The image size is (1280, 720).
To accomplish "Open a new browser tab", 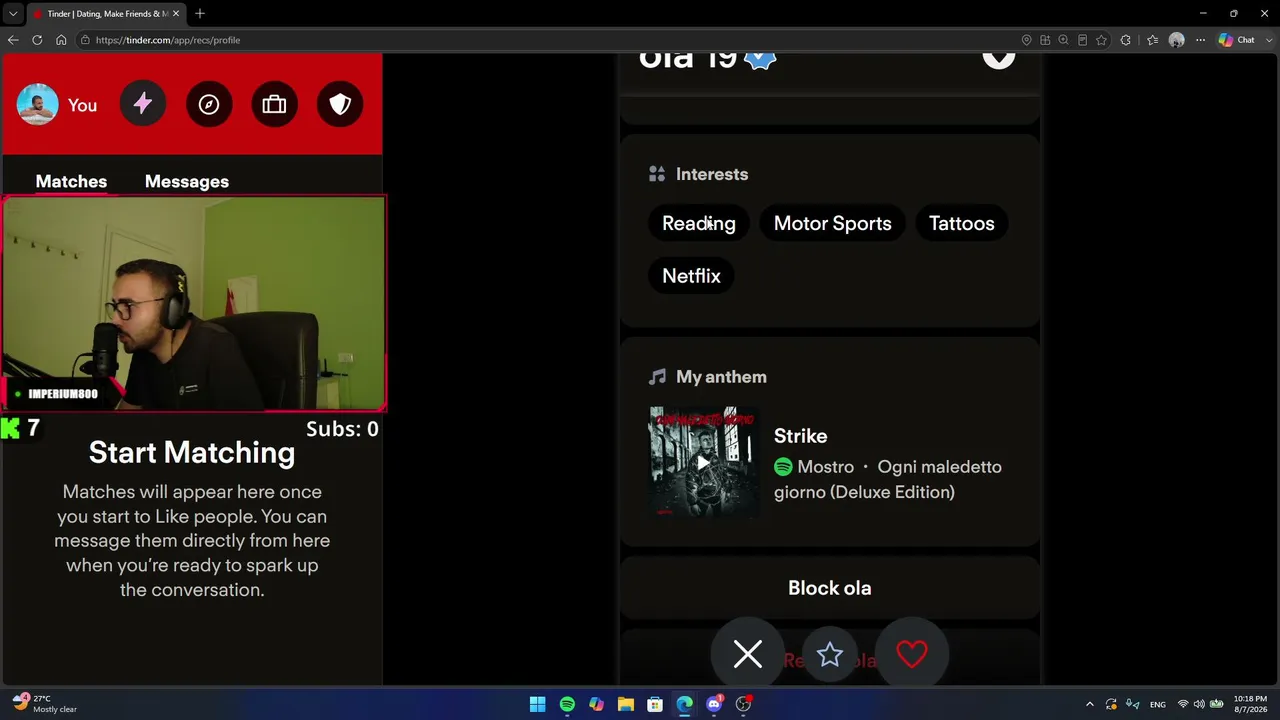I will 200,13.
